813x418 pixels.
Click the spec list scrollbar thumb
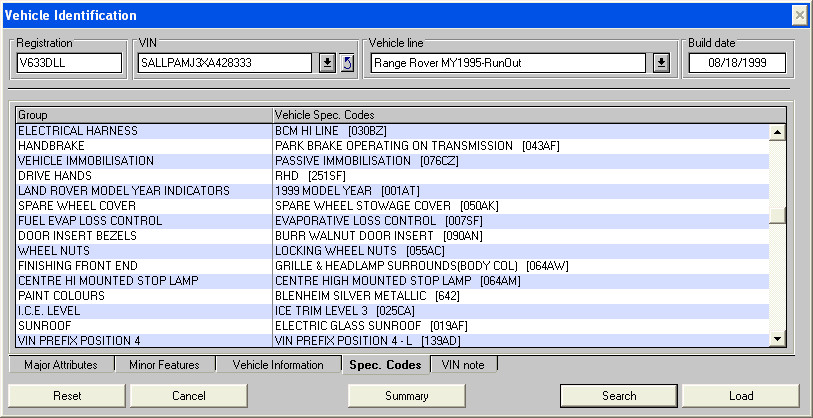[x=777, y=215]
